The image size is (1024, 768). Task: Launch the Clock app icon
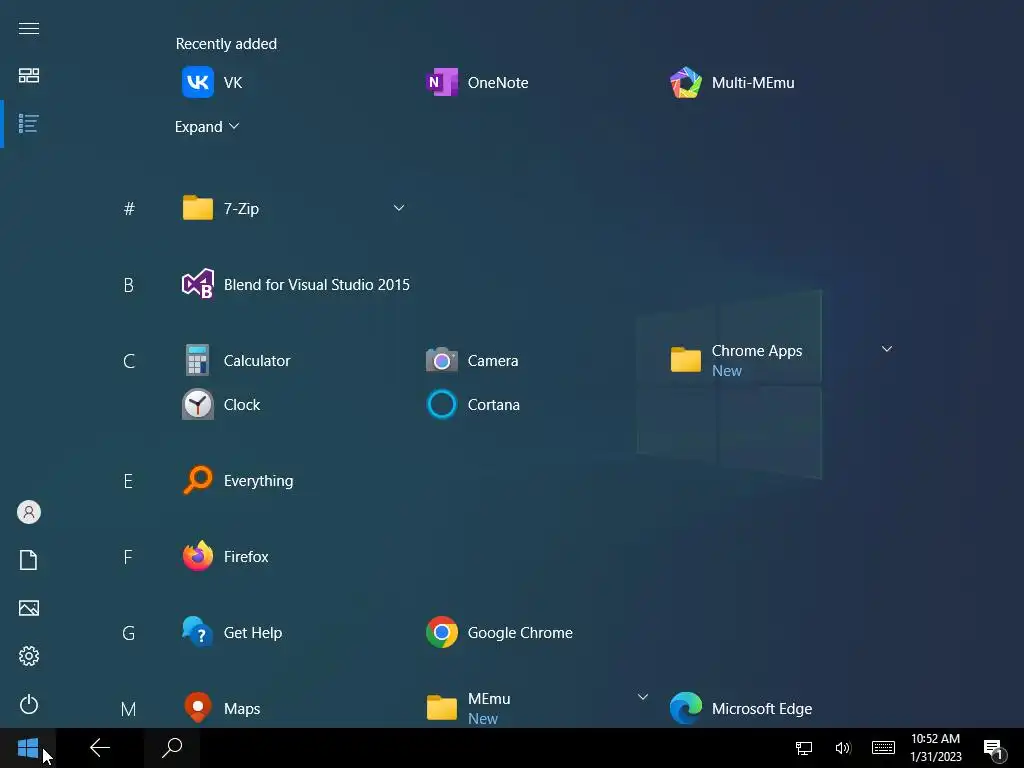pyautogui.click(x=197, y=404)
